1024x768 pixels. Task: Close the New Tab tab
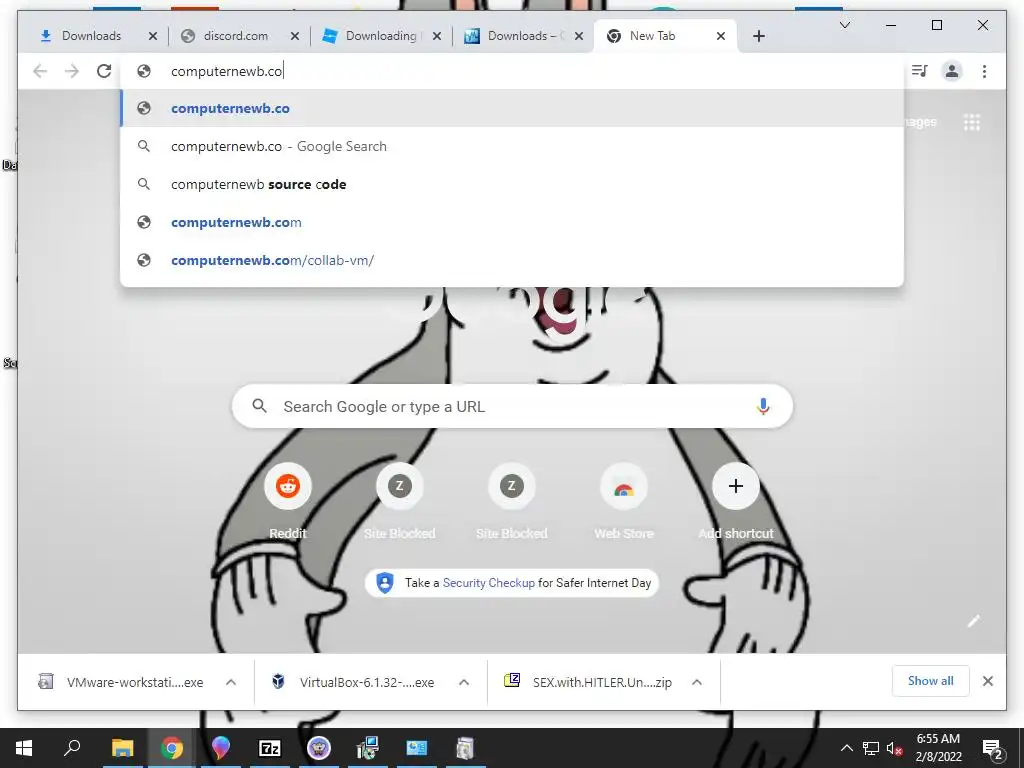point(721,36)
